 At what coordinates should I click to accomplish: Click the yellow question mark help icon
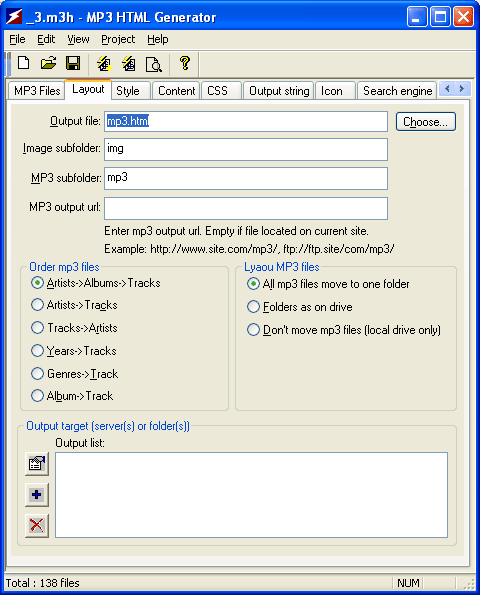point(185,63)
